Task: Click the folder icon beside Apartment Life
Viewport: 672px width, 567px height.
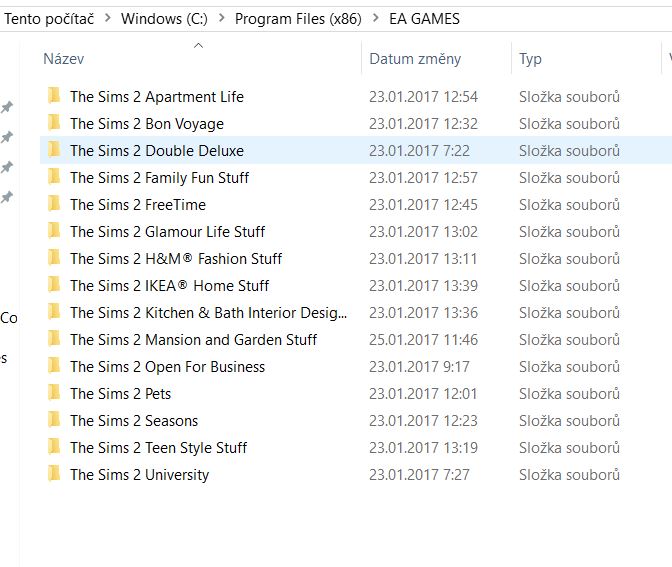Action: [x=54, y=97]
